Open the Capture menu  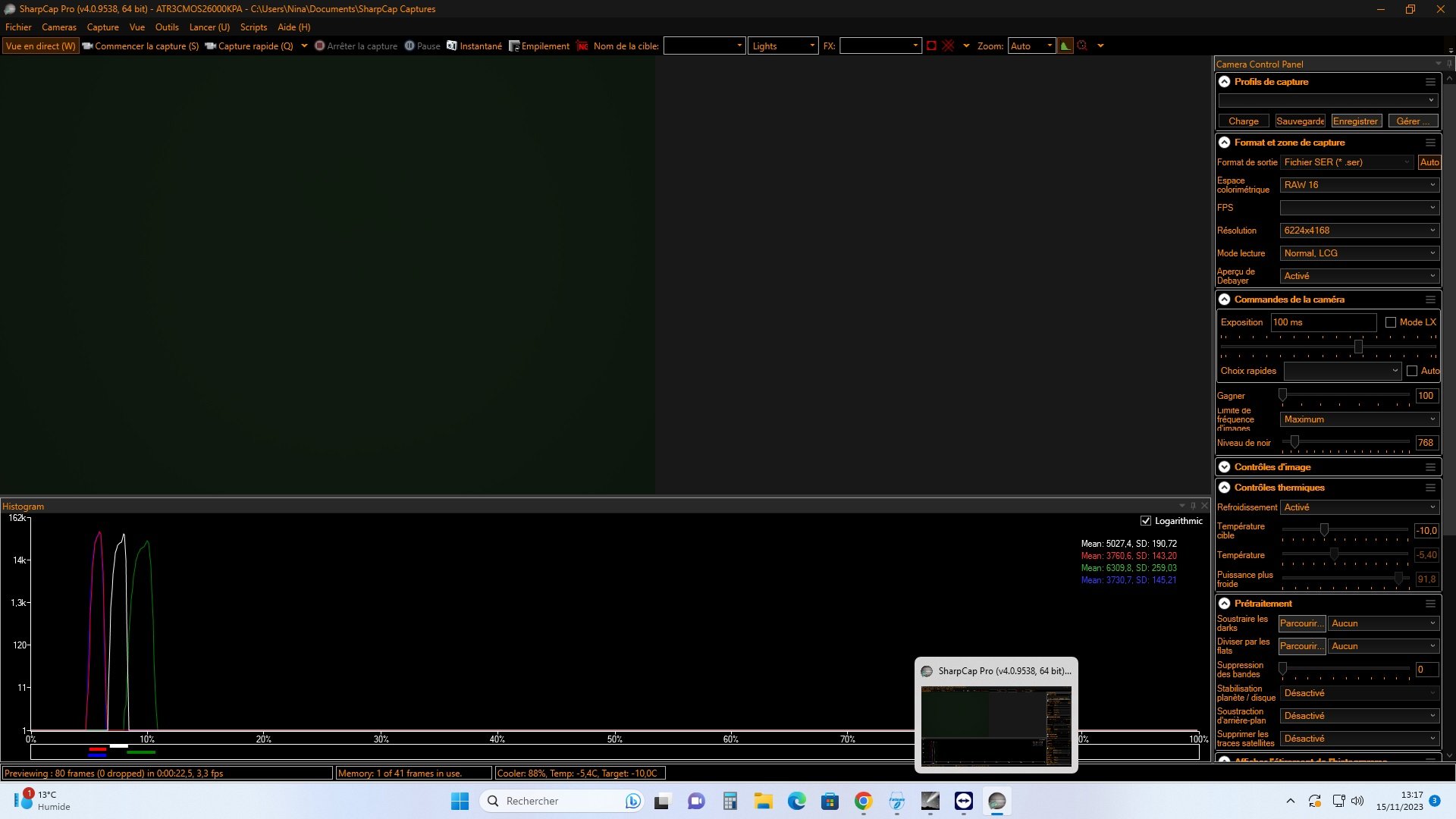(102, 27)
